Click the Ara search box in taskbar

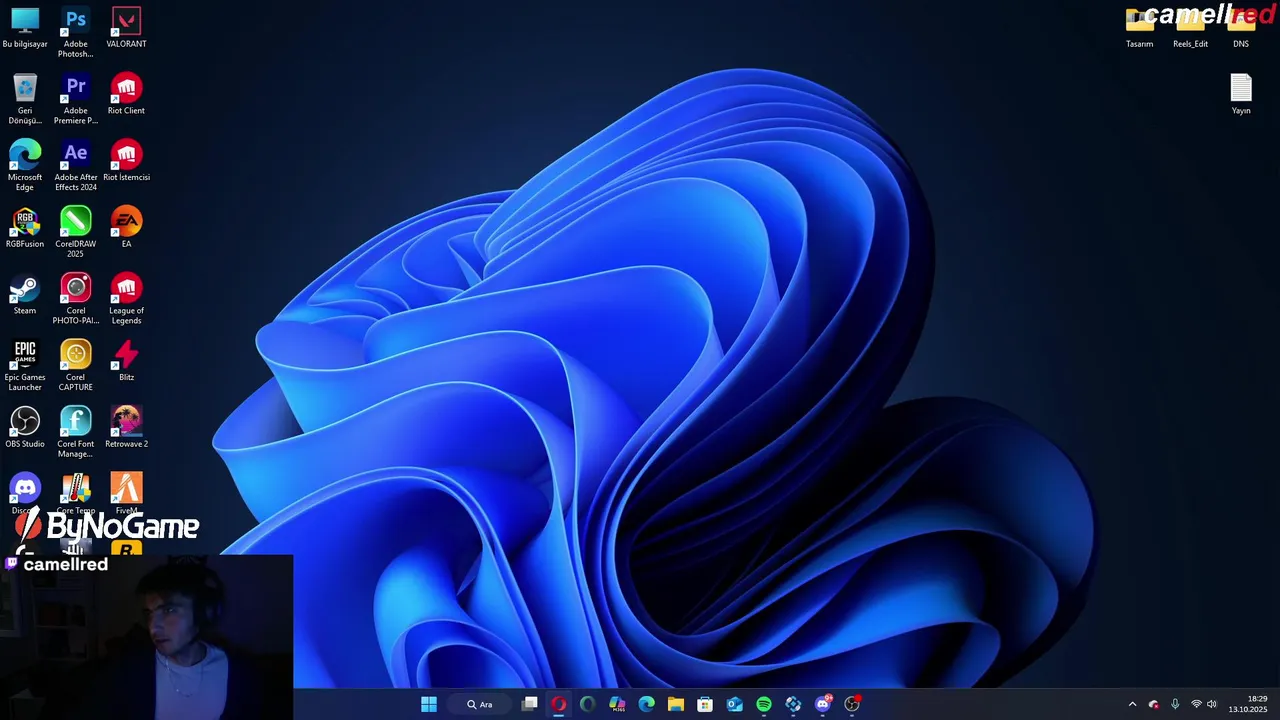coord(480,704)
